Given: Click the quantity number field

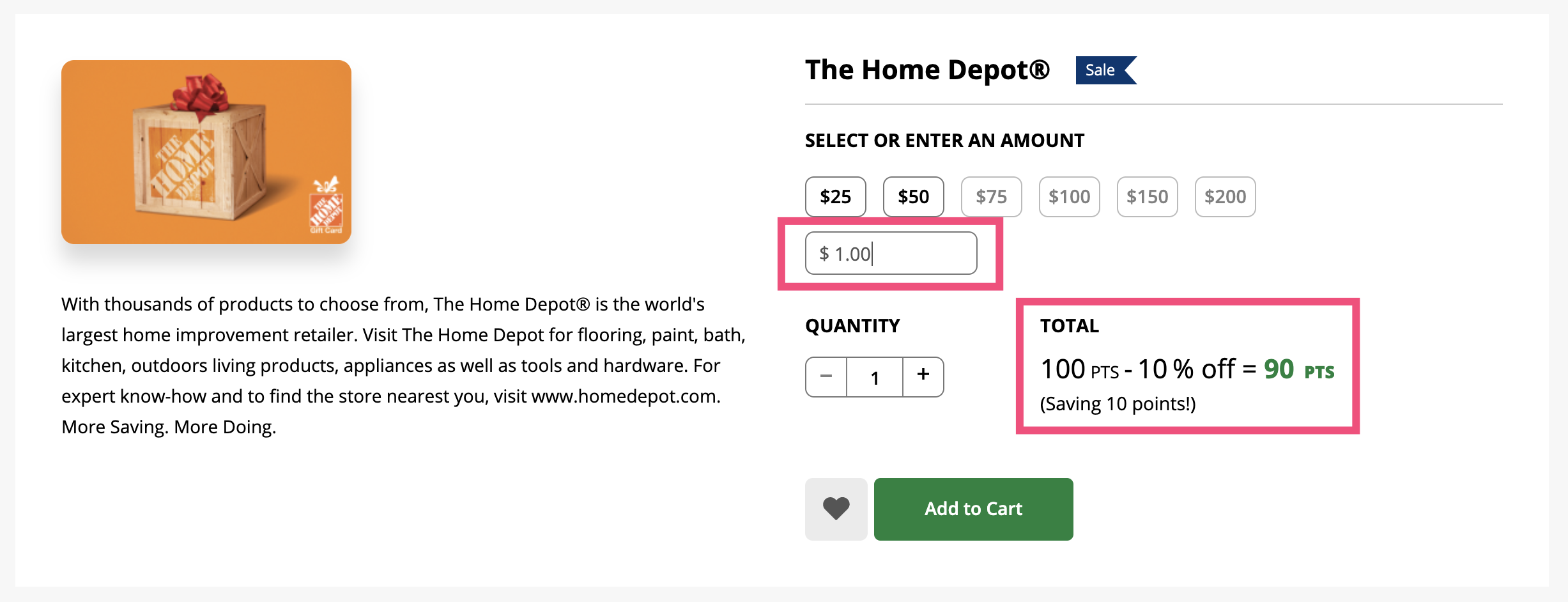Looking at the screenshot, I should point(875,377).
